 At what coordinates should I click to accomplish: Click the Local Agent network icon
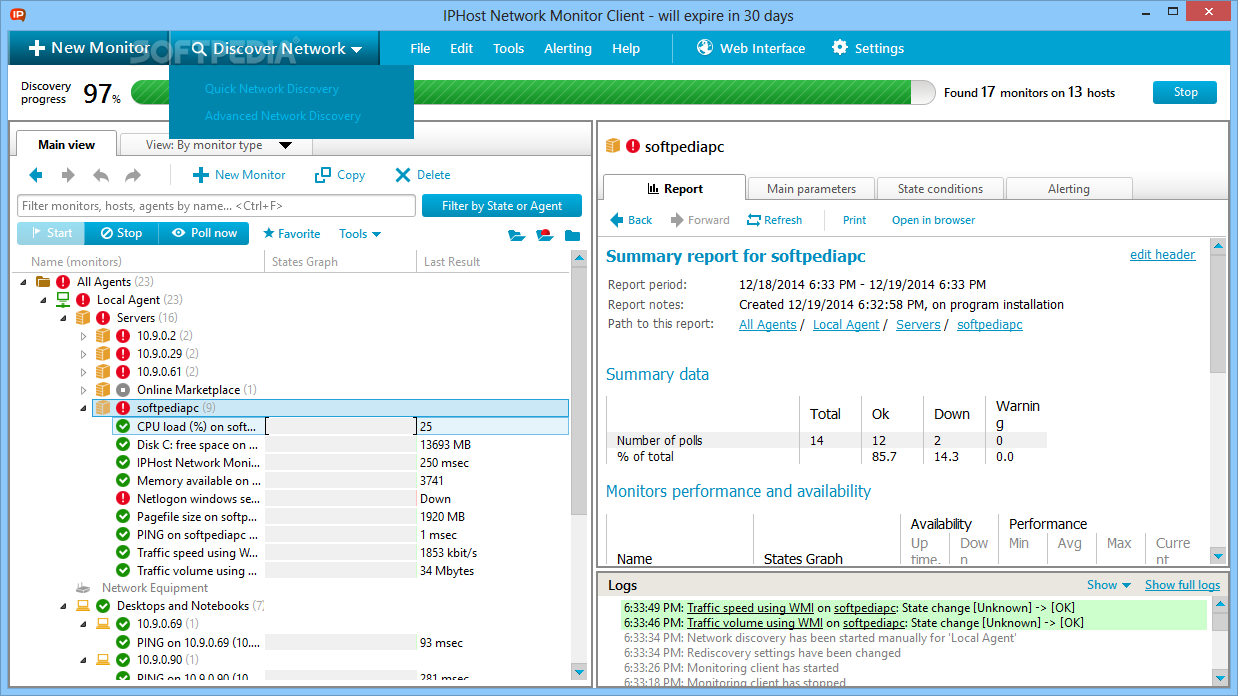click(63, 300)
